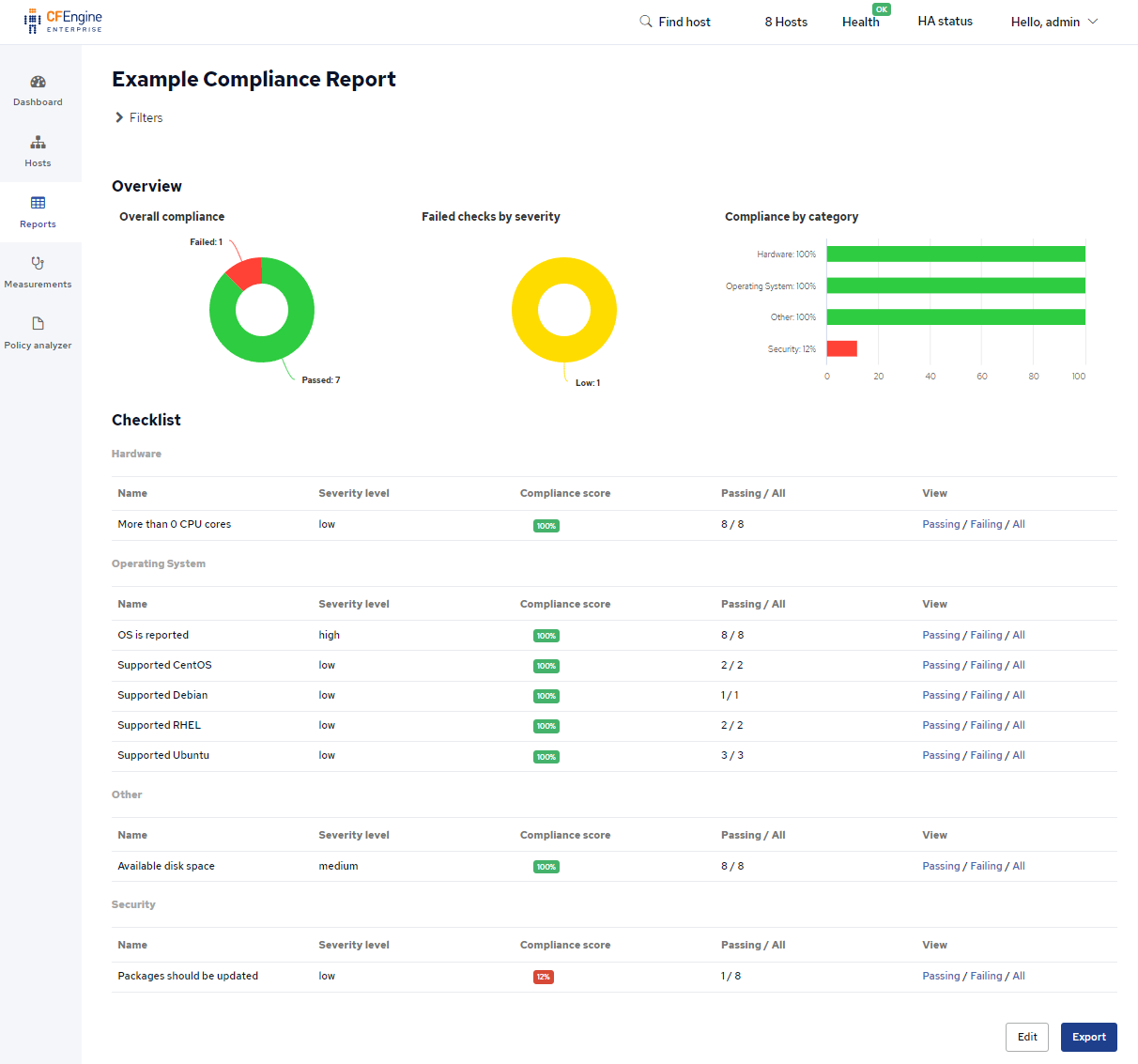Click the yellow Low severity donut ring
Image resolution: width=1138 pixels, height=1064 pixels.
pyautogui.click(x=563, y=347)
